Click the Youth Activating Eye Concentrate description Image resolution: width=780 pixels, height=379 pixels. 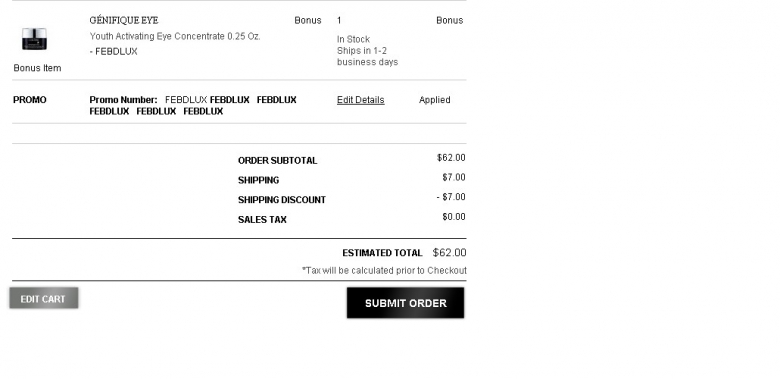[x=175, y=36]
